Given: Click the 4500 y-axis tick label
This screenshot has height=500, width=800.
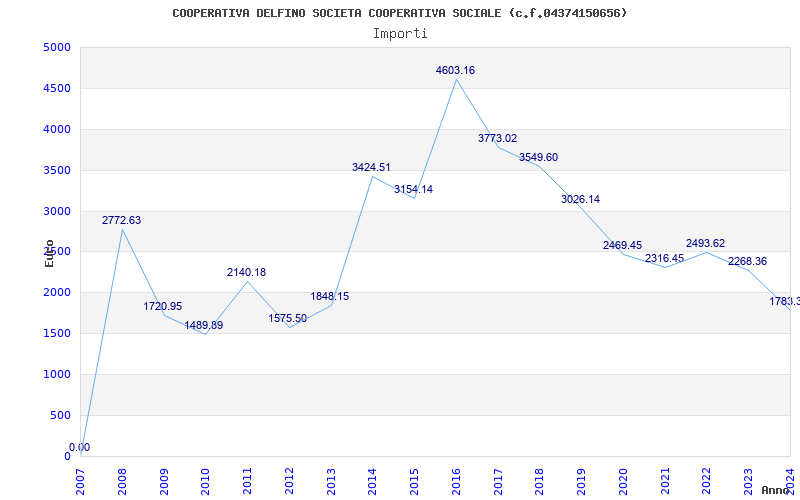Looking at the screenshot, I should click(57, 89).
